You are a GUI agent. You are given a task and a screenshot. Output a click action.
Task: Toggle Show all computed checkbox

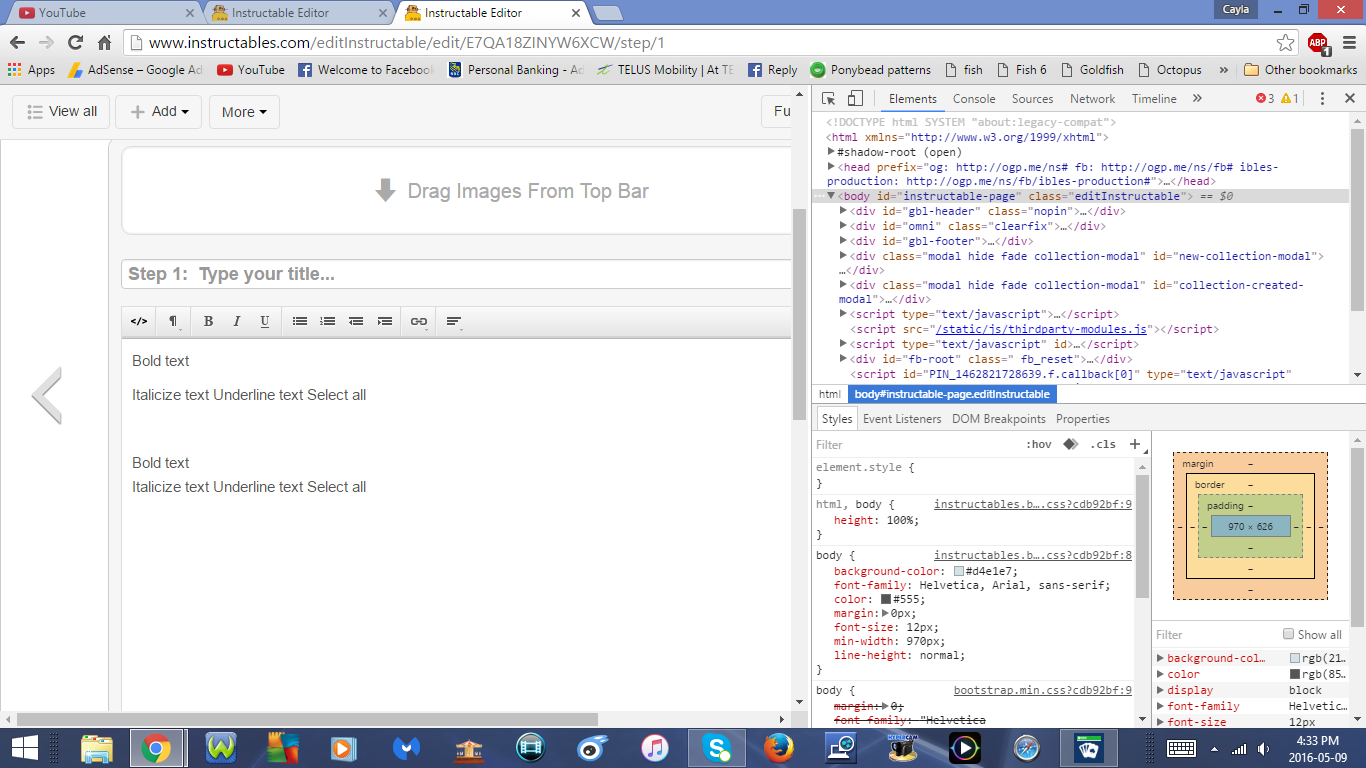(x=1288, y=634)
